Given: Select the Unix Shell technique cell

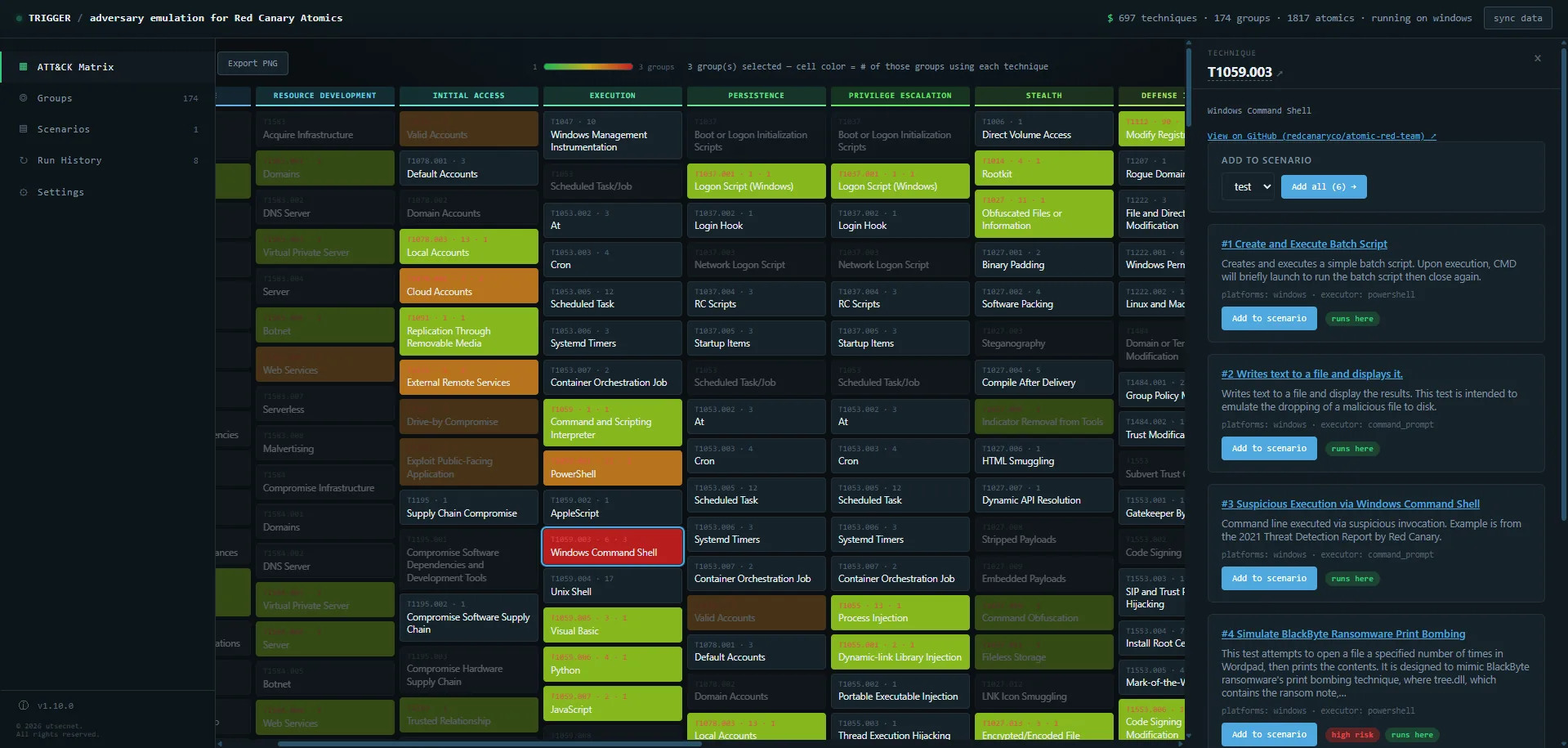Looking at the screenshot, I should [612, 586].
